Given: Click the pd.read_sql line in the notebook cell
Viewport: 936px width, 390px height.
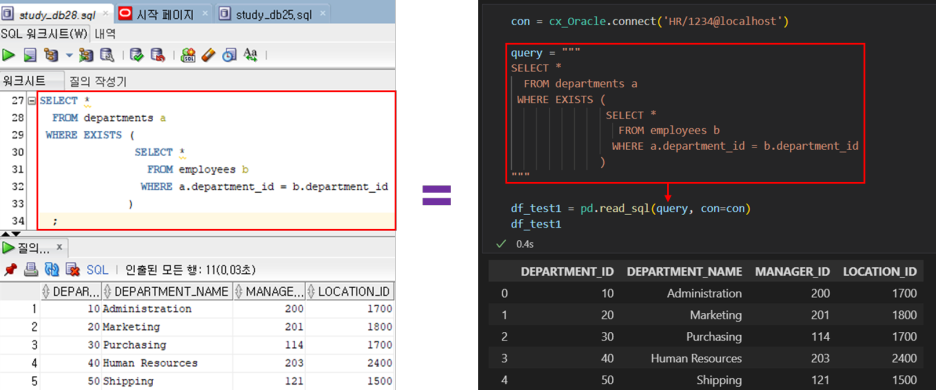Looking at the screenshot, I should point(630,209).
